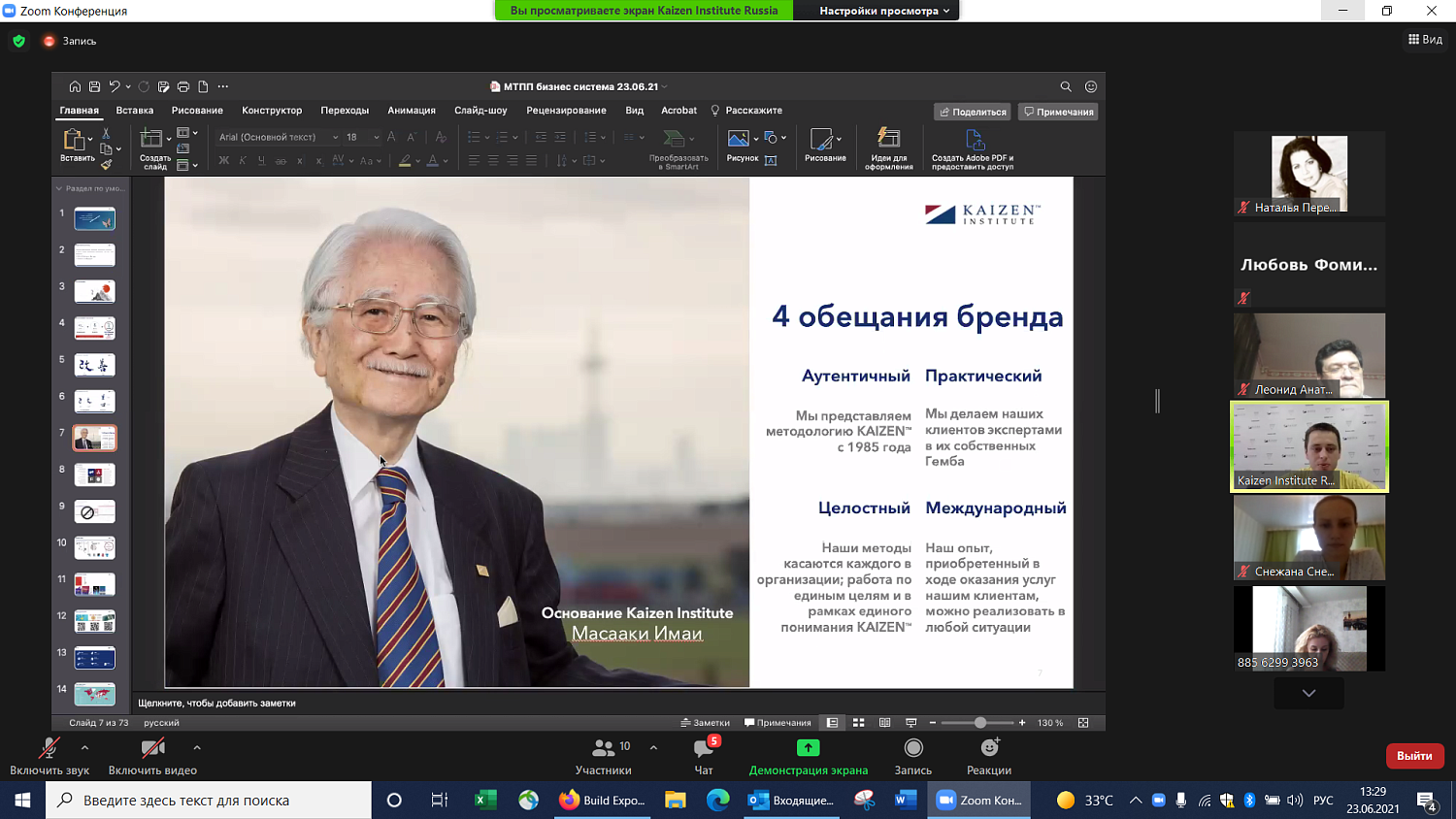Click the red Выйти leave button
Screen dimensions: 1456x819
point(1415,756)
